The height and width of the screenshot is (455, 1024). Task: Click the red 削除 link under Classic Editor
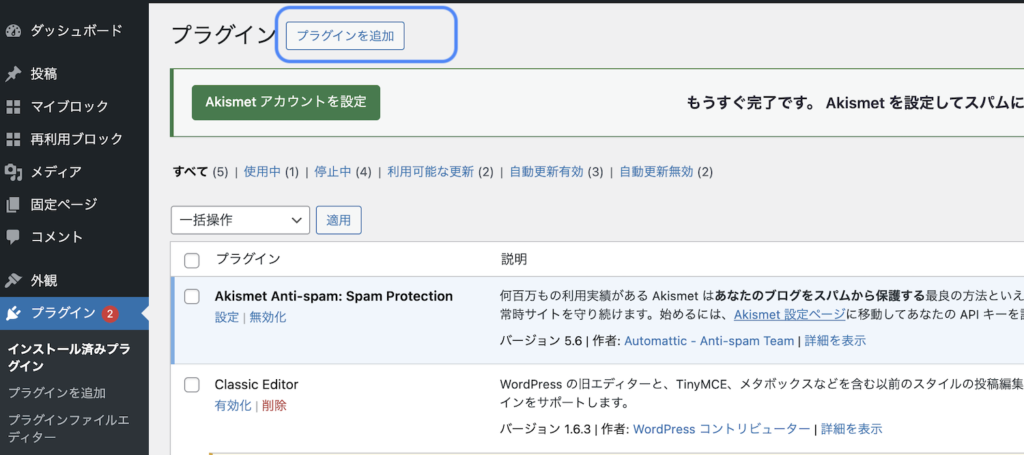click(274, 405)
